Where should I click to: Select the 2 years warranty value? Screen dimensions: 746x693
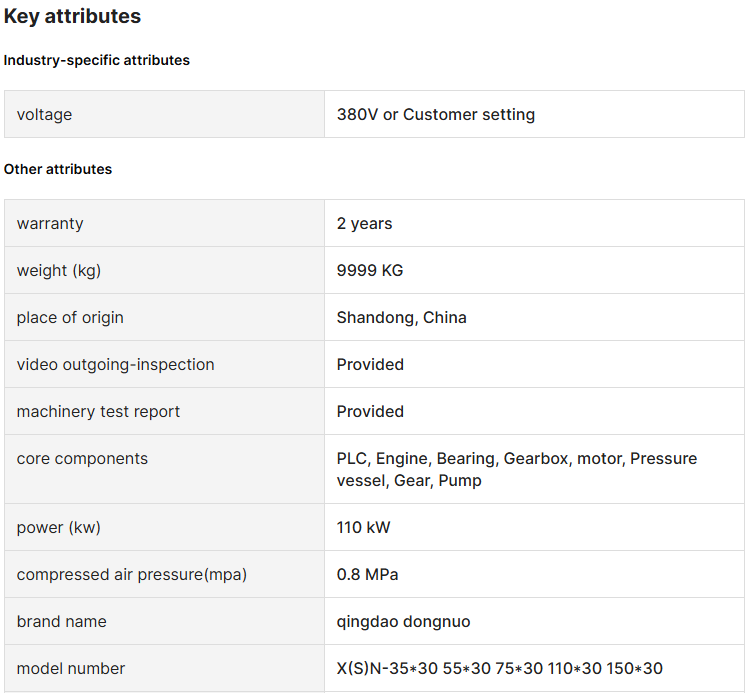364,224
